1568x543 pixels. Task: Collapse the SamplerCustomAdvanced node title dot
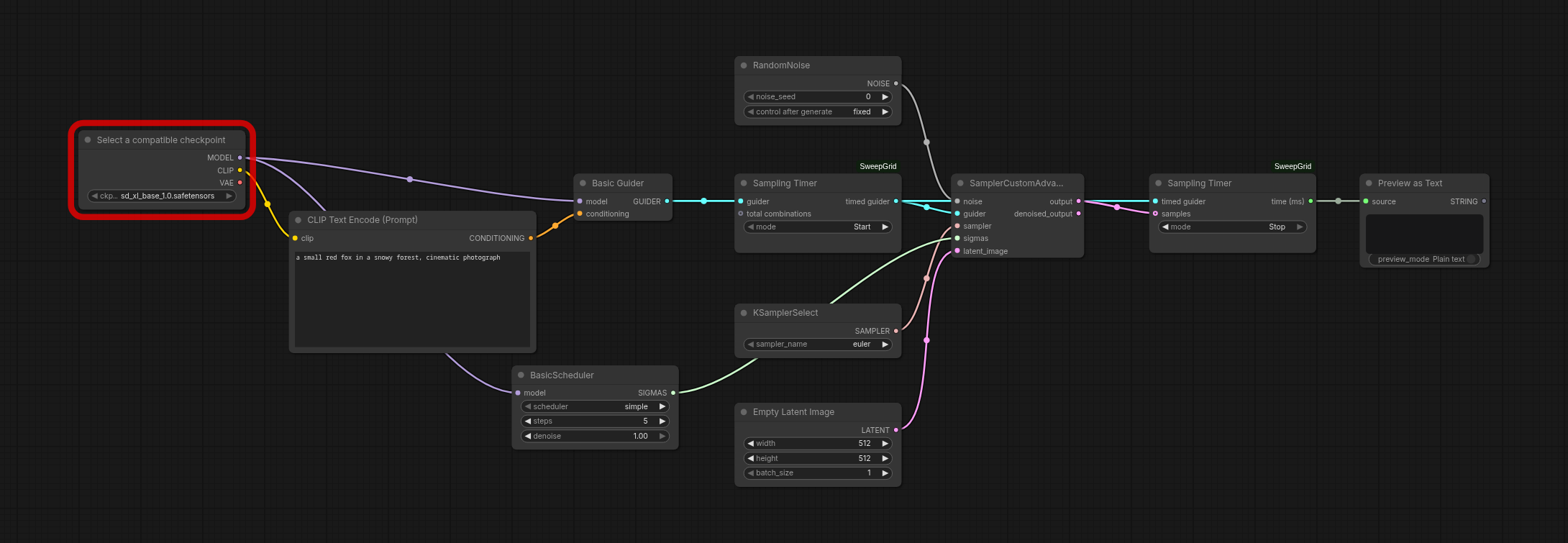point(960,183)
